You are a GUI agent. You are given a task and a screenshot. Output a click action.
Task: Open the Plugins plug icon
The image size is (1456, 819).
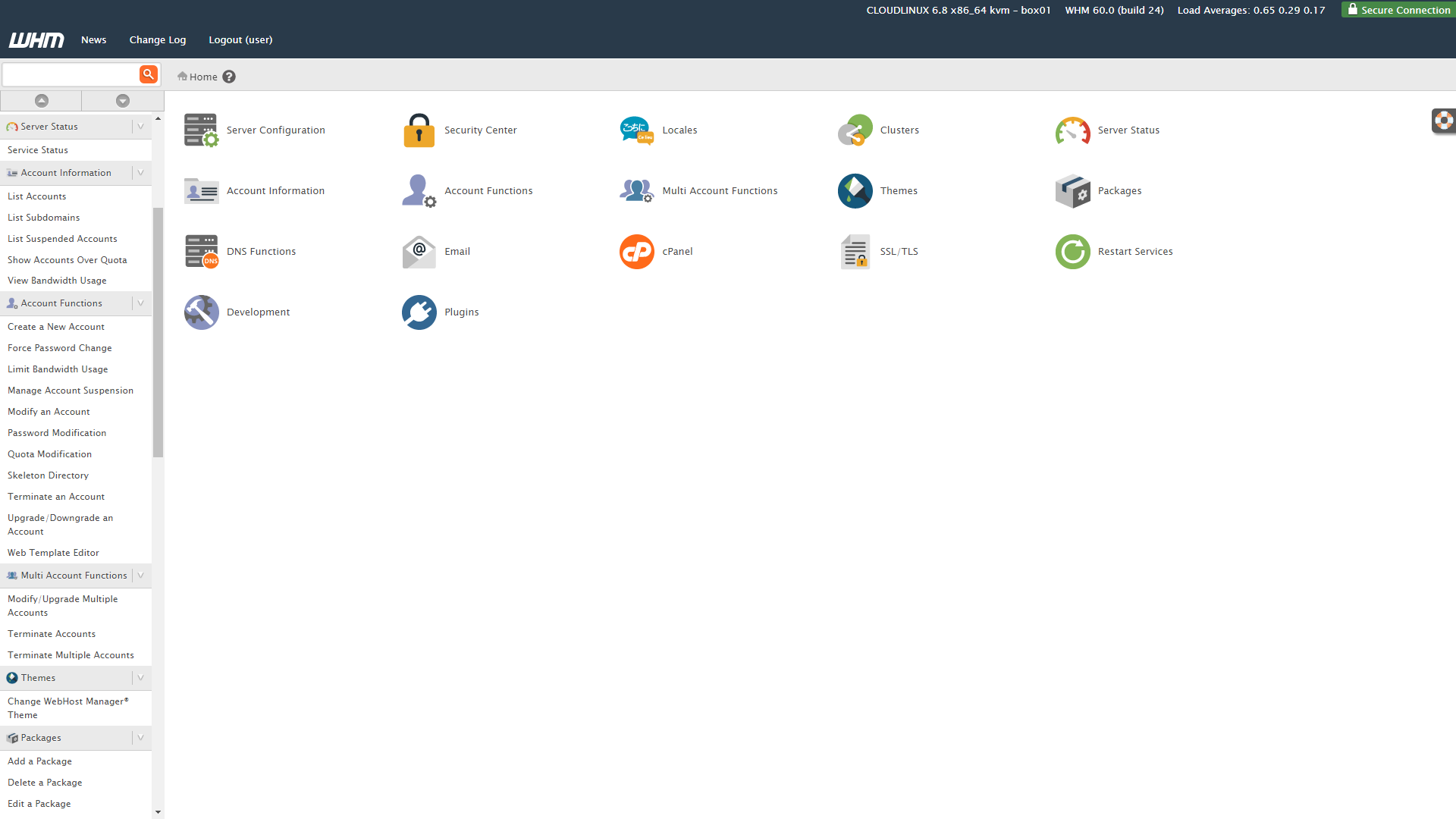[x=419, y=312]
